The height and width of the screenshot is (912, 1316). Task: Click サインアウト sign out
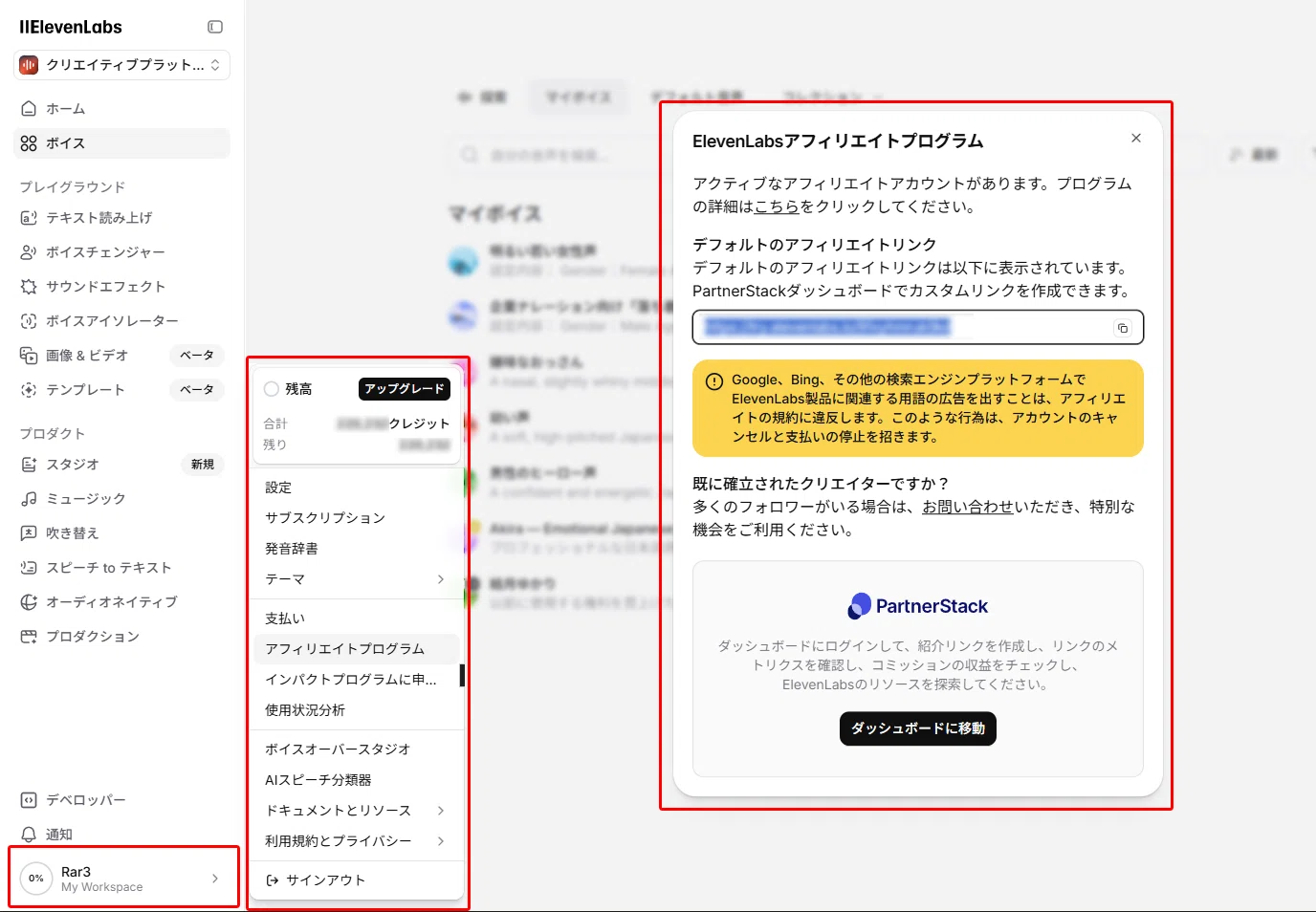pyautogui.click(x=357, y=880)
